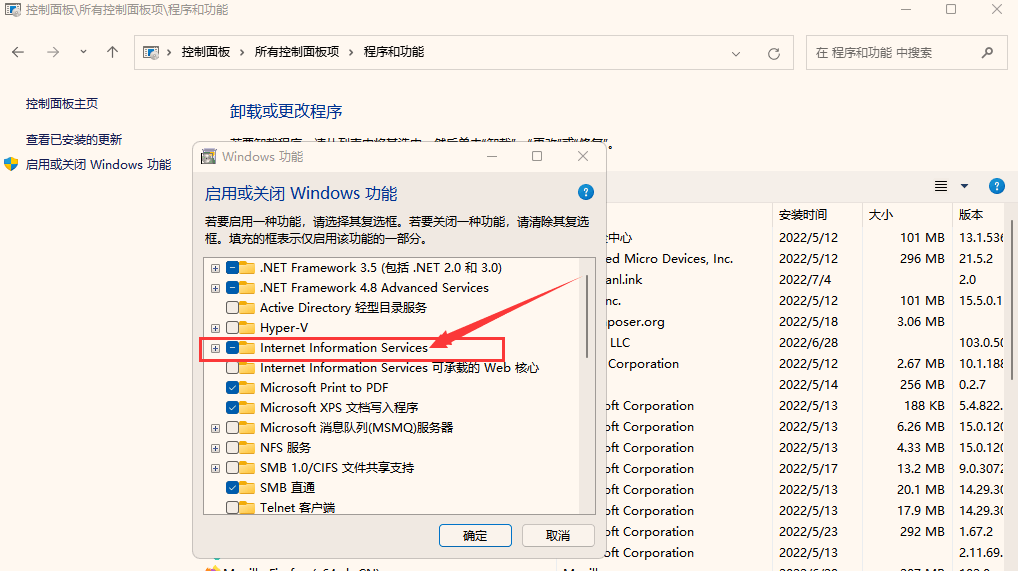Uncheck Microsoft Print to PDF
This screenshot has height=571, width=1018.
coord(232,388)
